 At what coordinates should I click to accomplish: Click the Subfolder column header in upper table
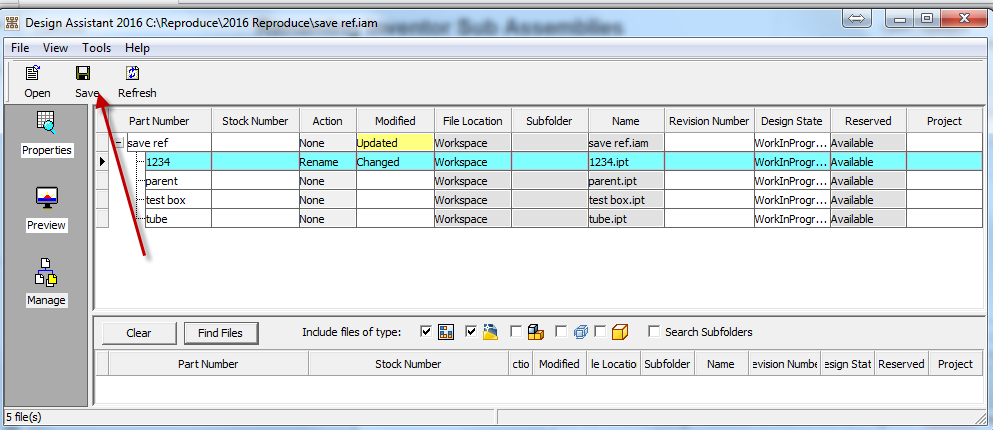[x=550, y=121]
